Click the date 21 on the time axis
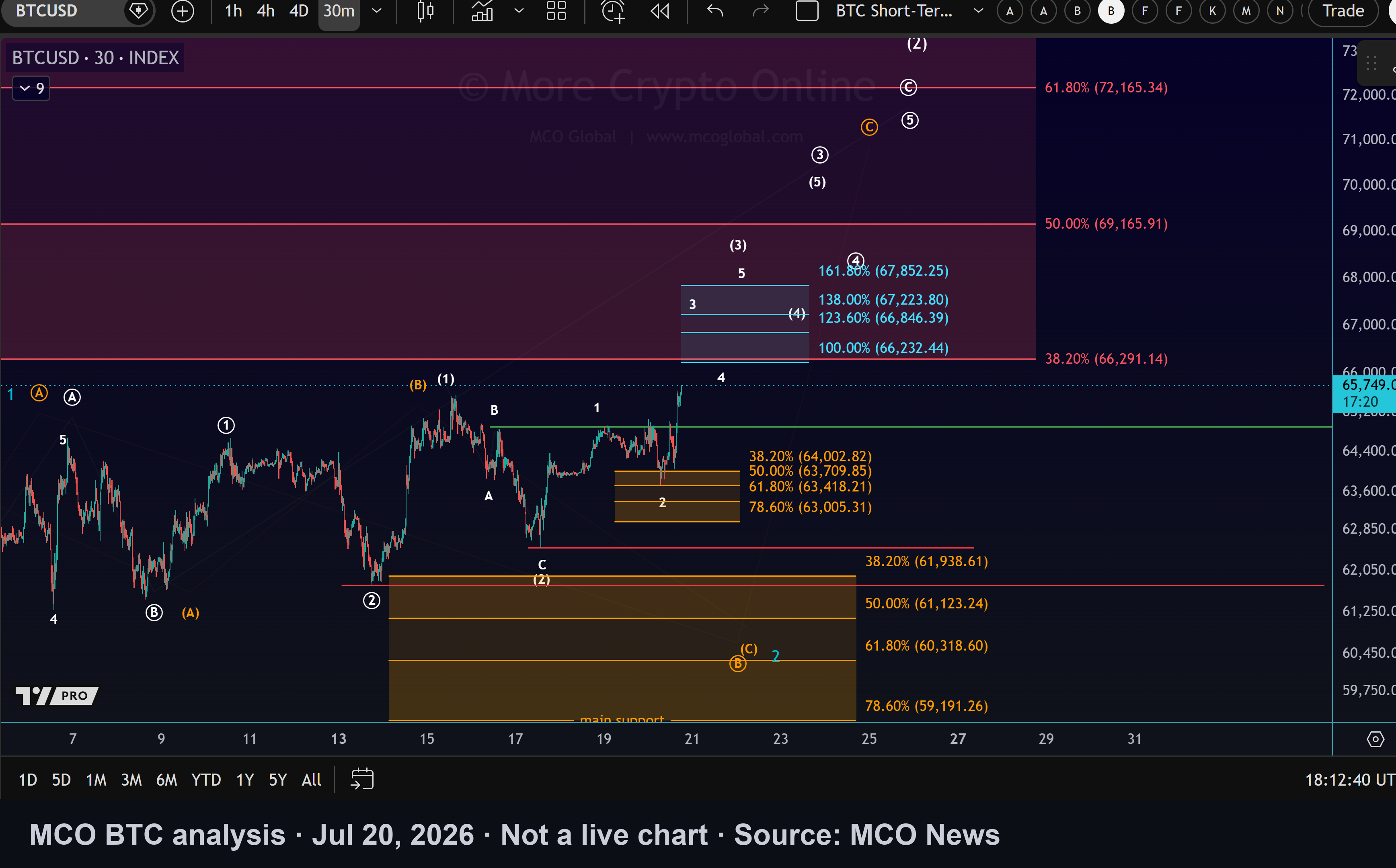The width and height of the screenshot is (1396, 868). point(692,739)
